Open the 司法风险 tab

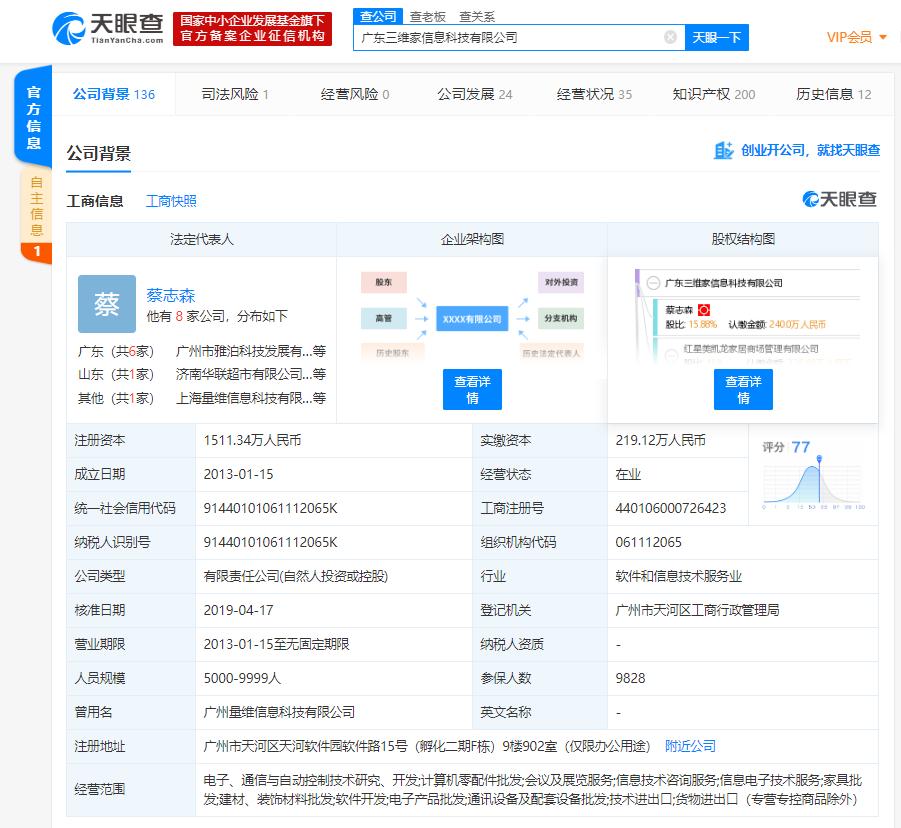[235, 94]
